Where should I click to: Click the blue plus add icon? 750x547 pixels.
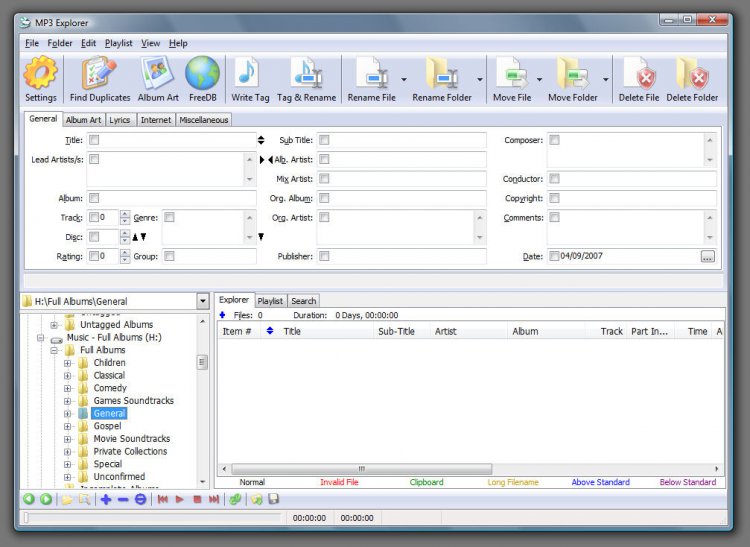coord(106,499)
